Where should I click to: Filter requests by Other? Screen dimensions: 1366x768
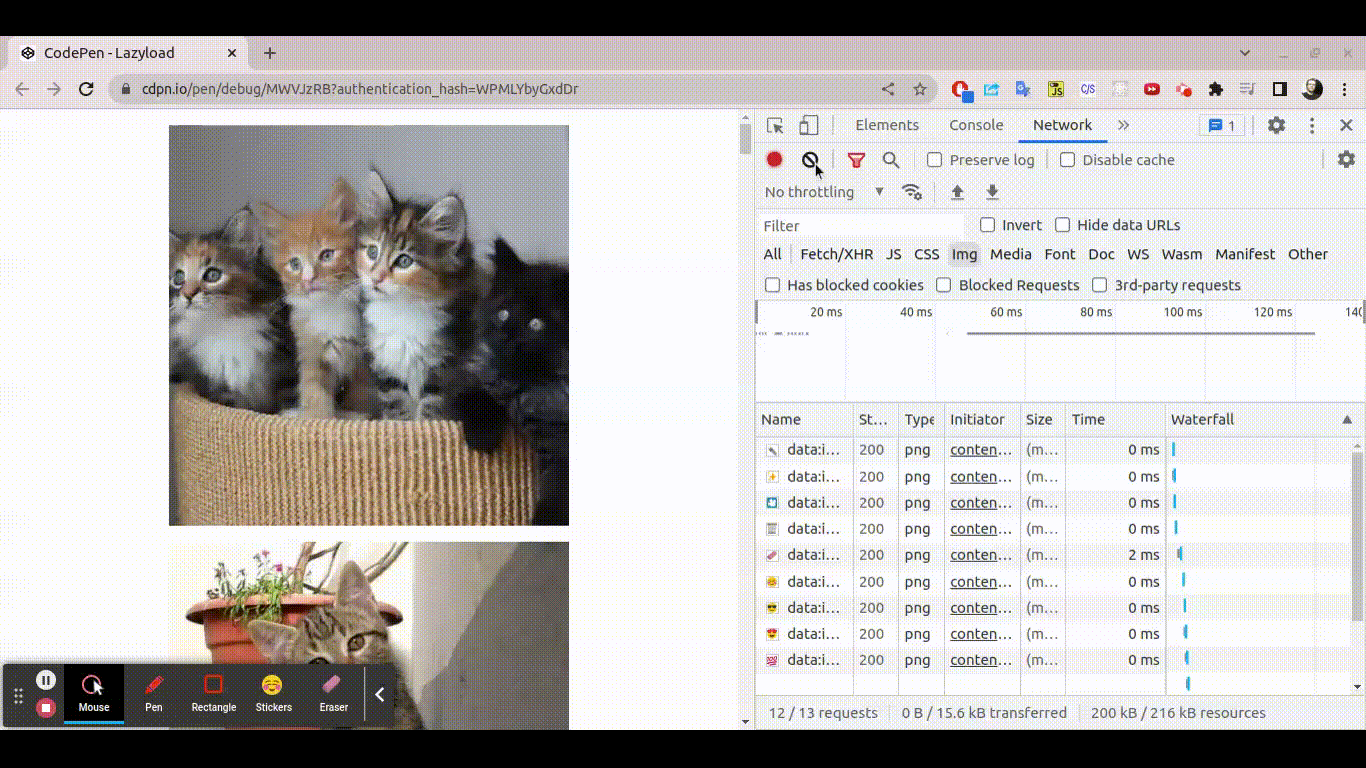pos(1308,254)
